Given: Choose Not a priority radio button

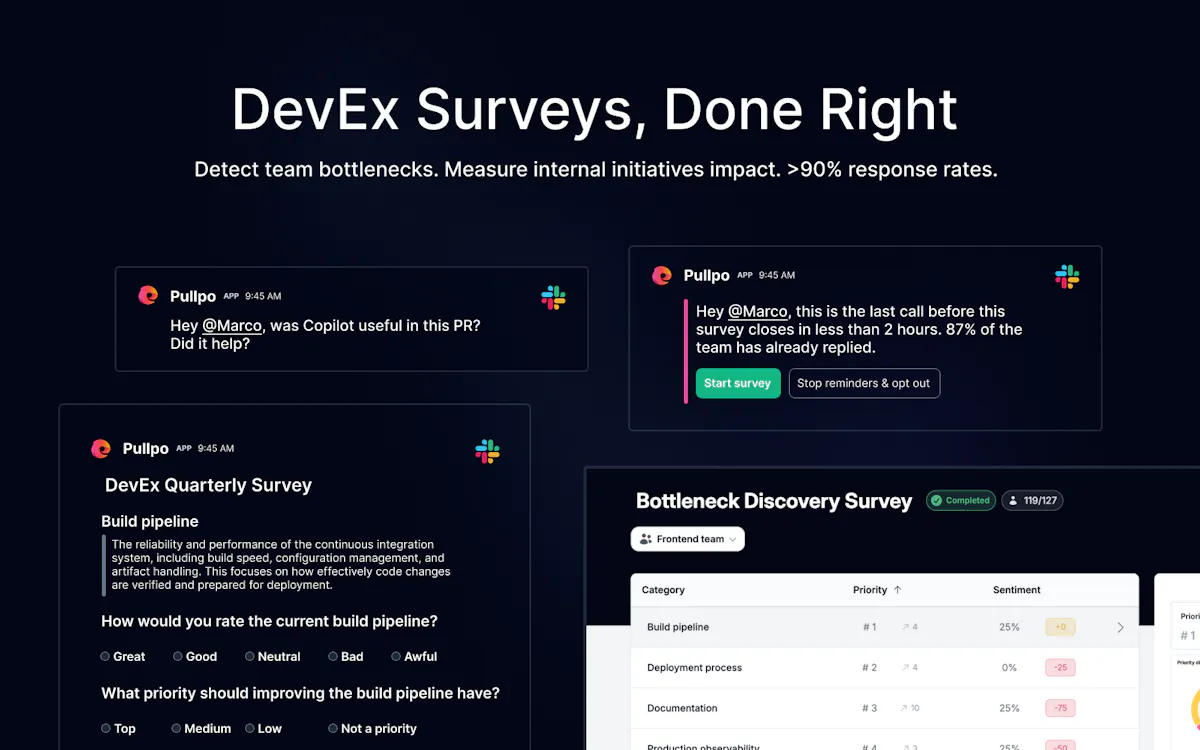Looking at the screenshot, I should pos(332,728).
